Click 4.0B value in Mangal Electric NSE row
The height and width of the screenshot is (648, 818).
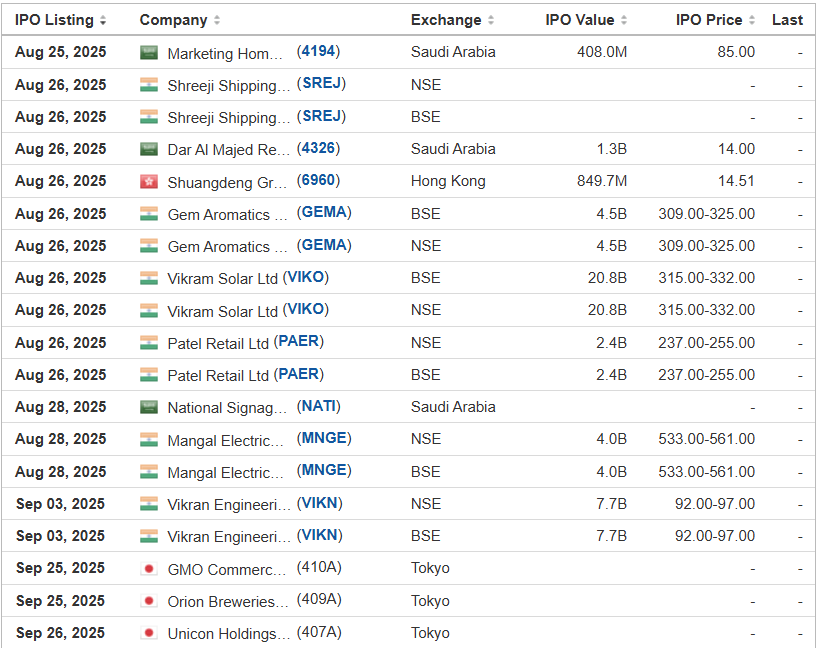[x=612, y=439]
